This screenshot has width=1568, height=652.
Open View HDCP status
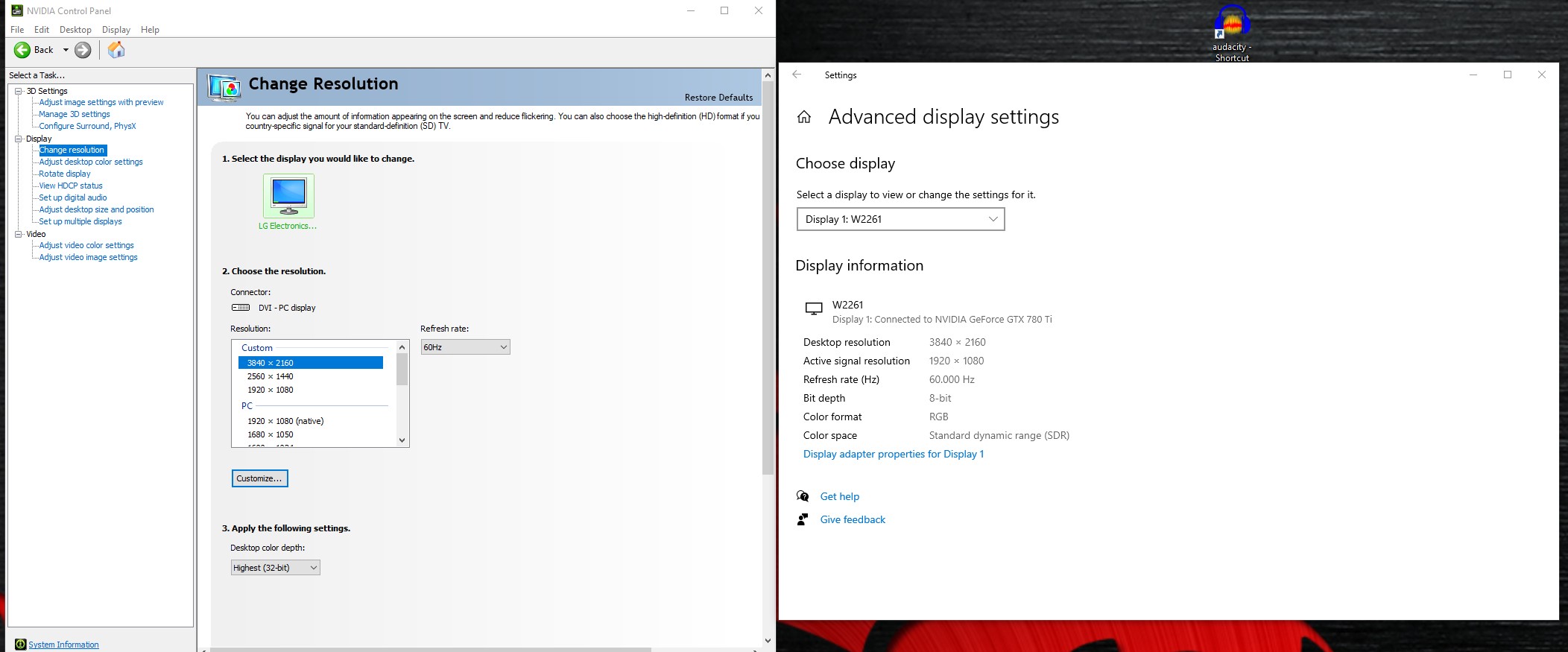coord(71,186)
